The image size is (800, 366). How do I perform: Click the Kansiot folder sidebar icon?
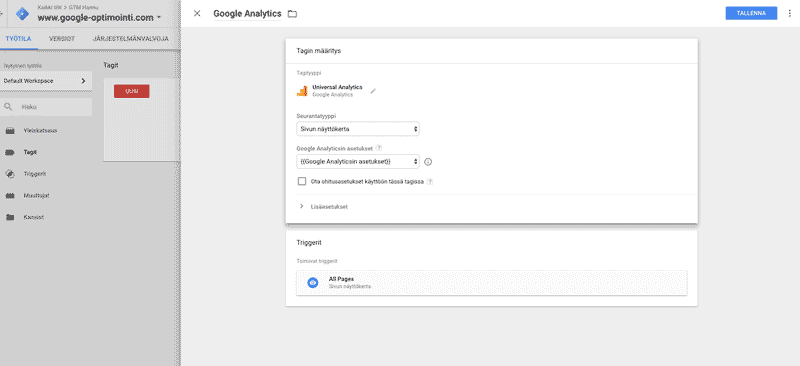[x=10, y=217]
